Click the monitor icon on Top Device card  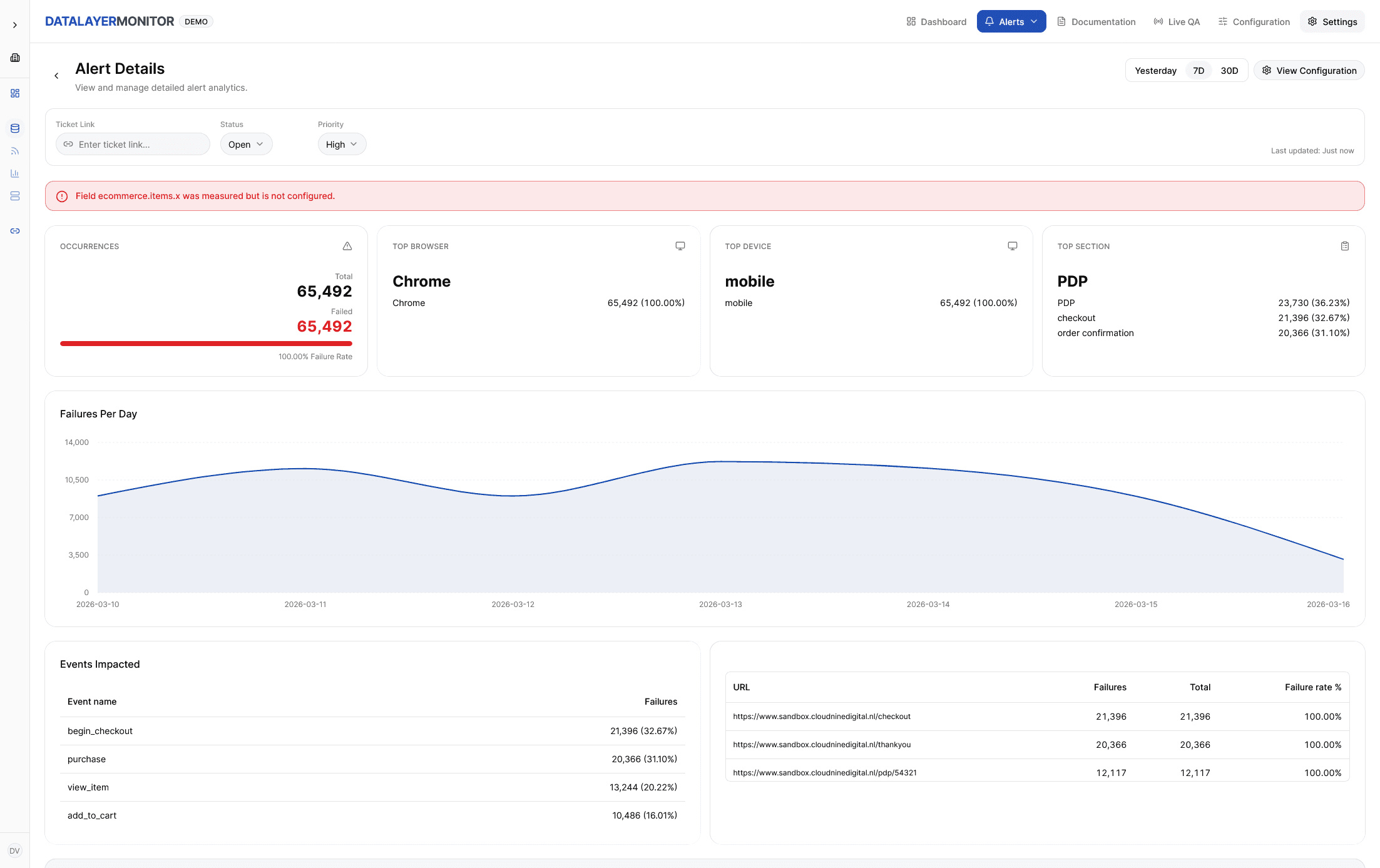pos(1012,246)
